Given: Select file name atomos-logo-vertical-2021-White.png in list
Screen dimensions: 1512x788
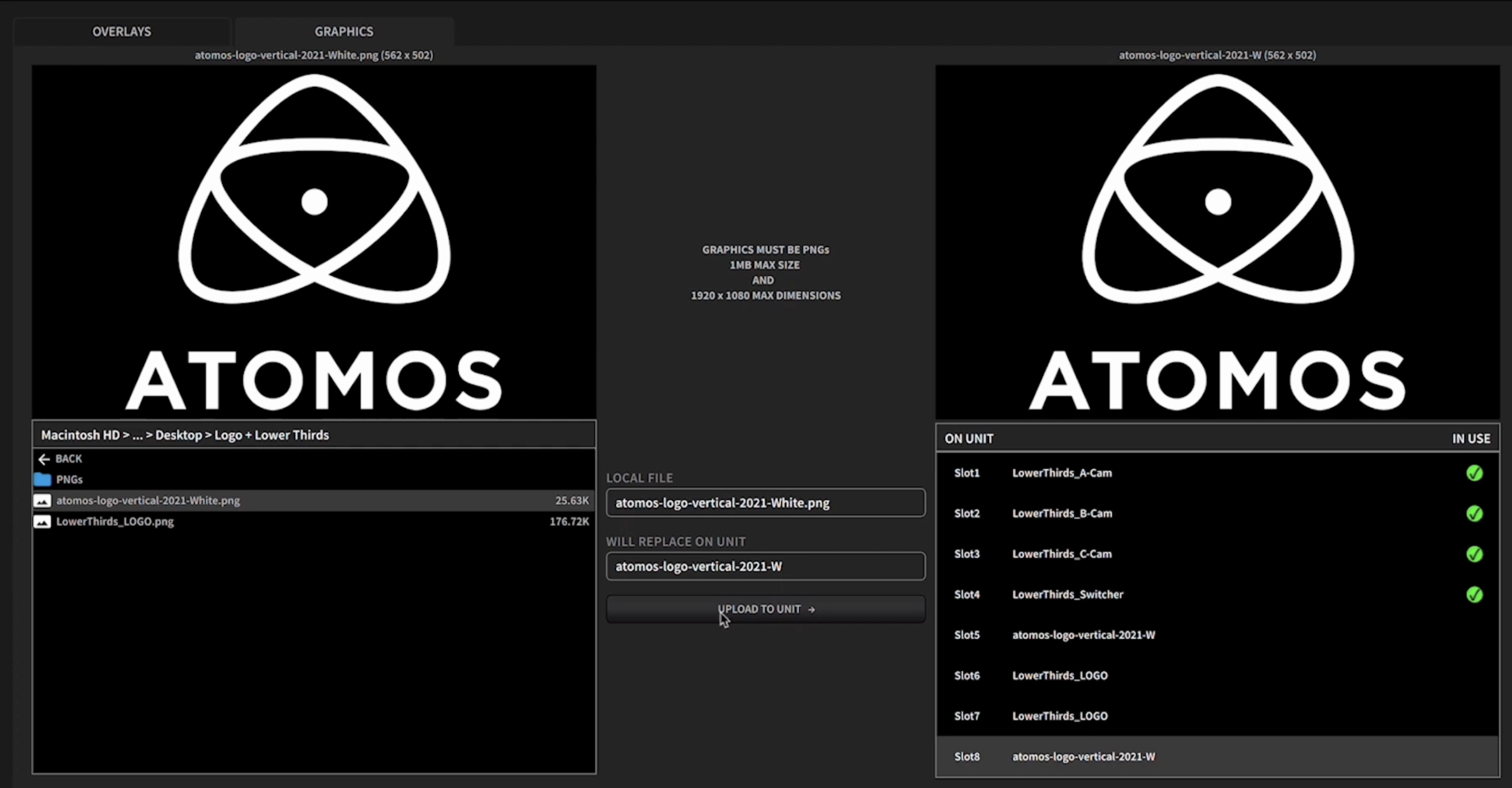Looking at the screenshot, I should coord(148,500).
